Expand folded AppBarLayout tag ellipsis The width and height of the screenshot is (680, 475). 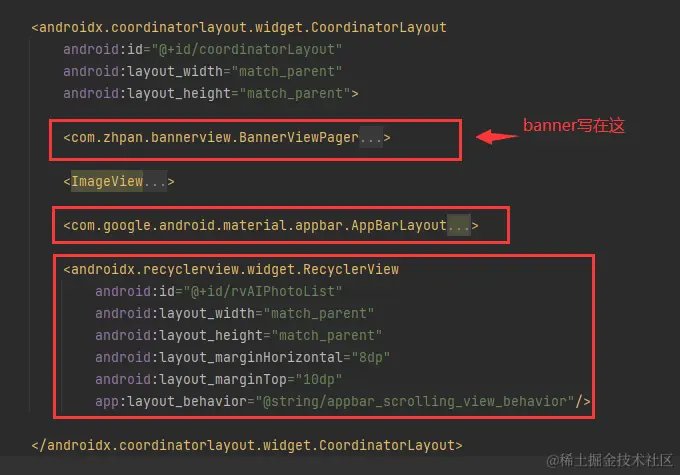459,225
